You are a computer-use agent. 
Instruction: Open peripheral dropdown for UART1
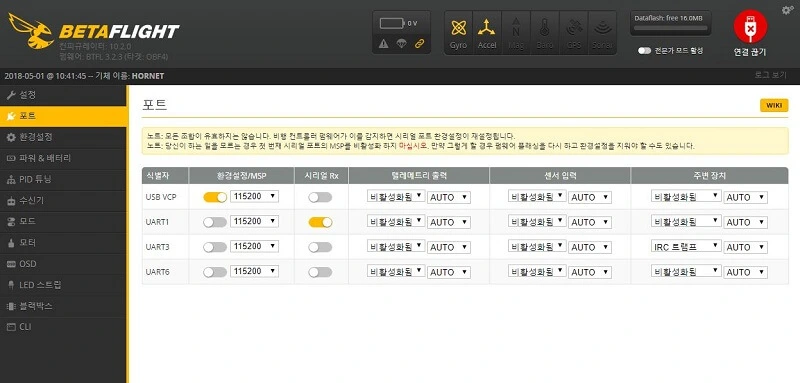pos(686,221)
